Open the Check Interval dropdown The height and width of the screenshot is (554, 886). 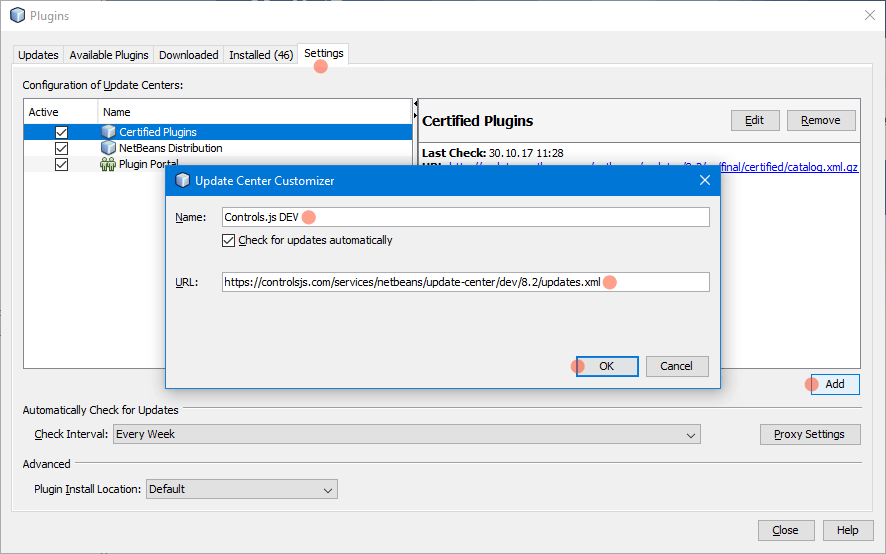(407, 434)
